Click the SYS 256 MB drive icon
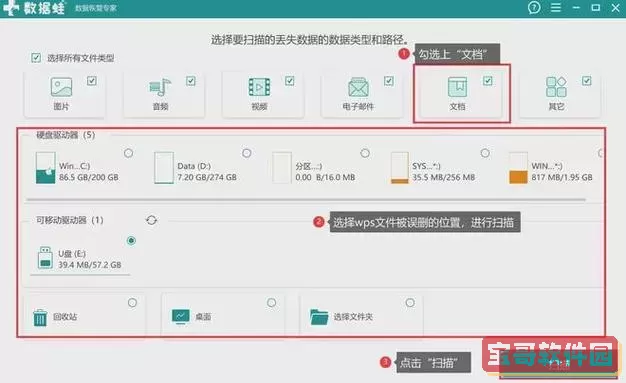The image size is (626, 383). (400, 168)
